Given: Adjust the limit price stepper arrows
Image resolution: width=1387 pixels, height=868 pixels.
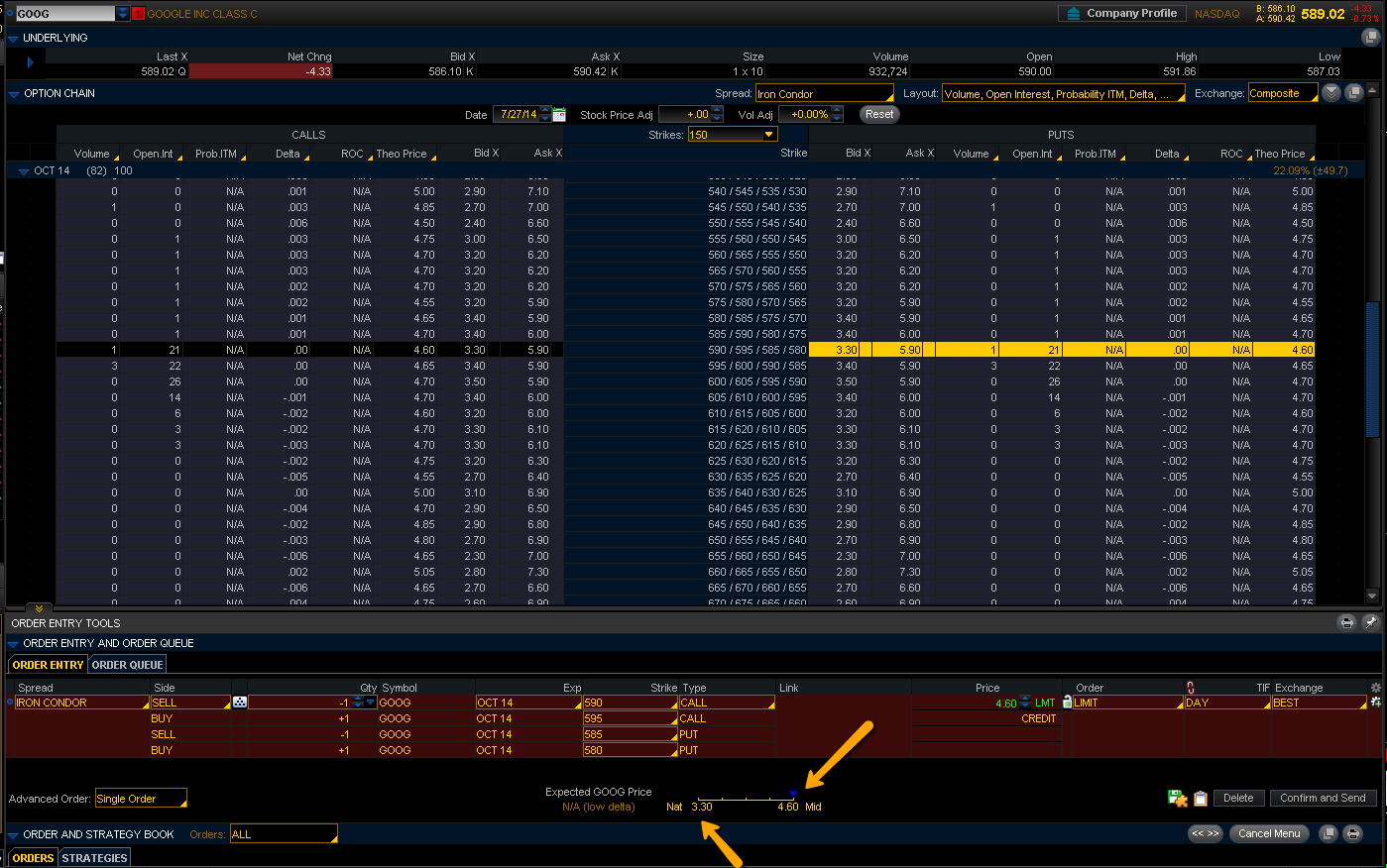Looking at the screenshot, I should pos(1025,703).
